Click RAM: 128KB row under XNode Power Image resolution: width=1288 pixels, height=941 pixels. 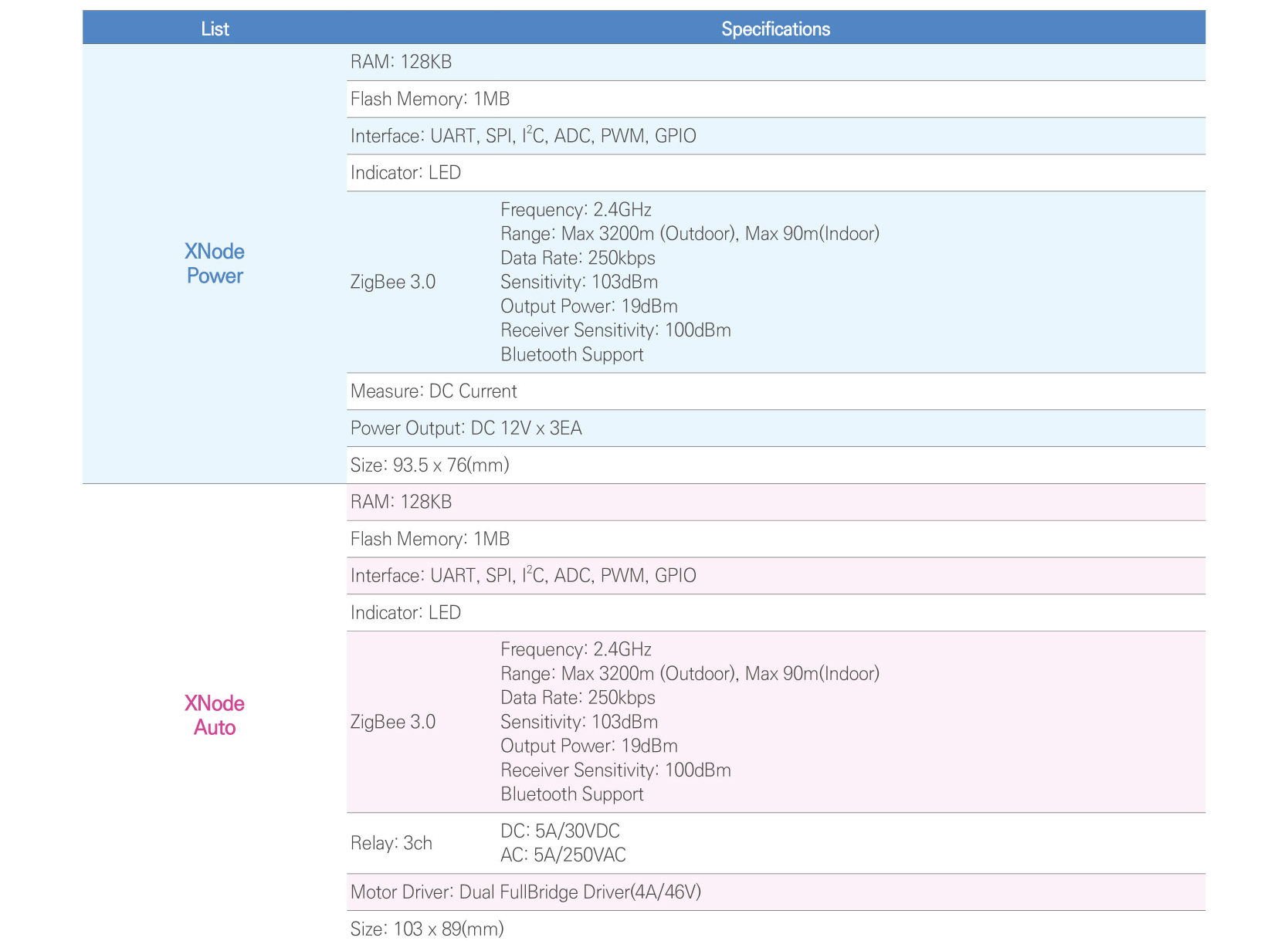click(401, 62)
